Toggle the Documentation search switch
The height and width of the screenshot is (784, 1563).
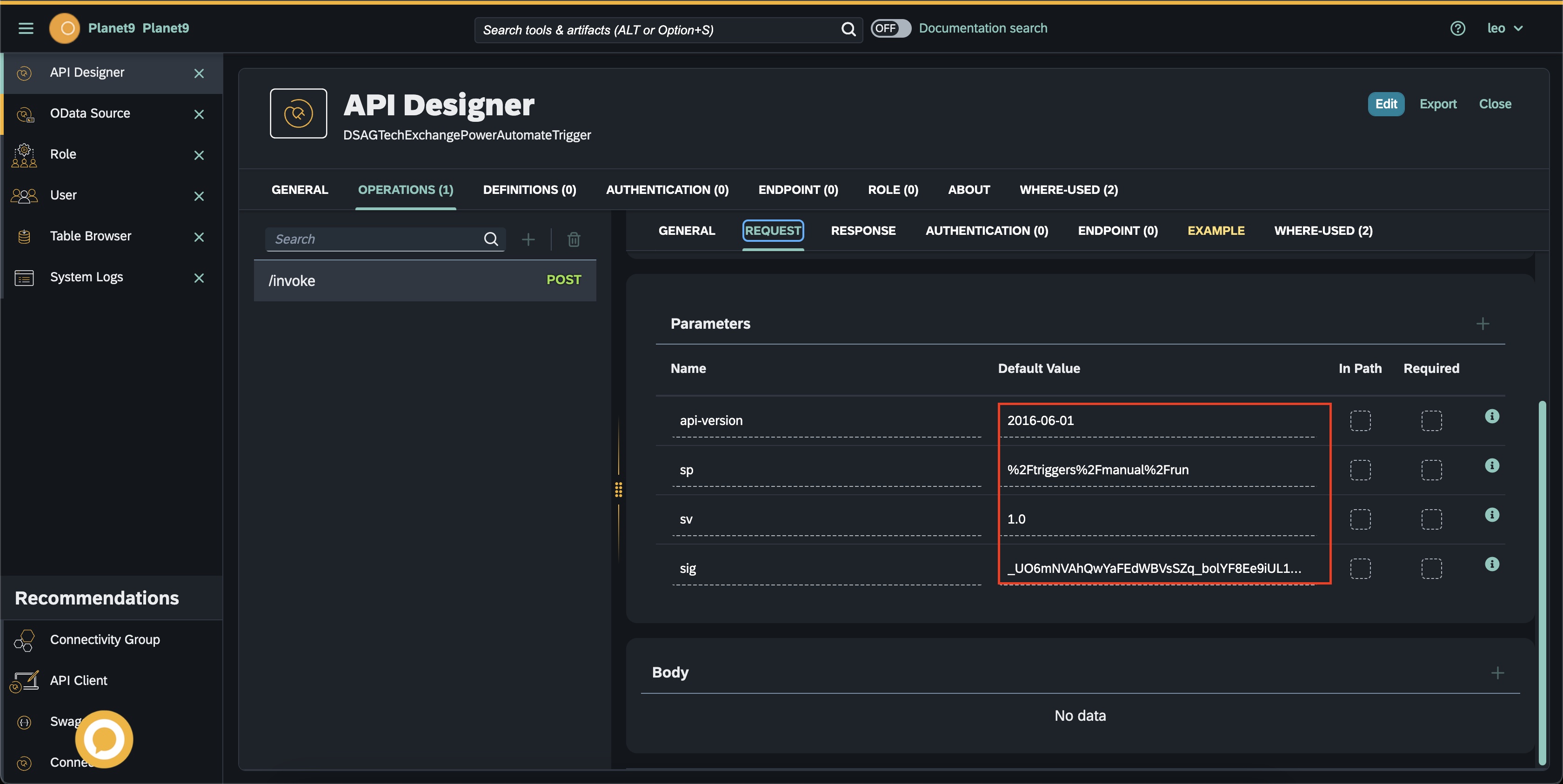(x=890, y=28)
